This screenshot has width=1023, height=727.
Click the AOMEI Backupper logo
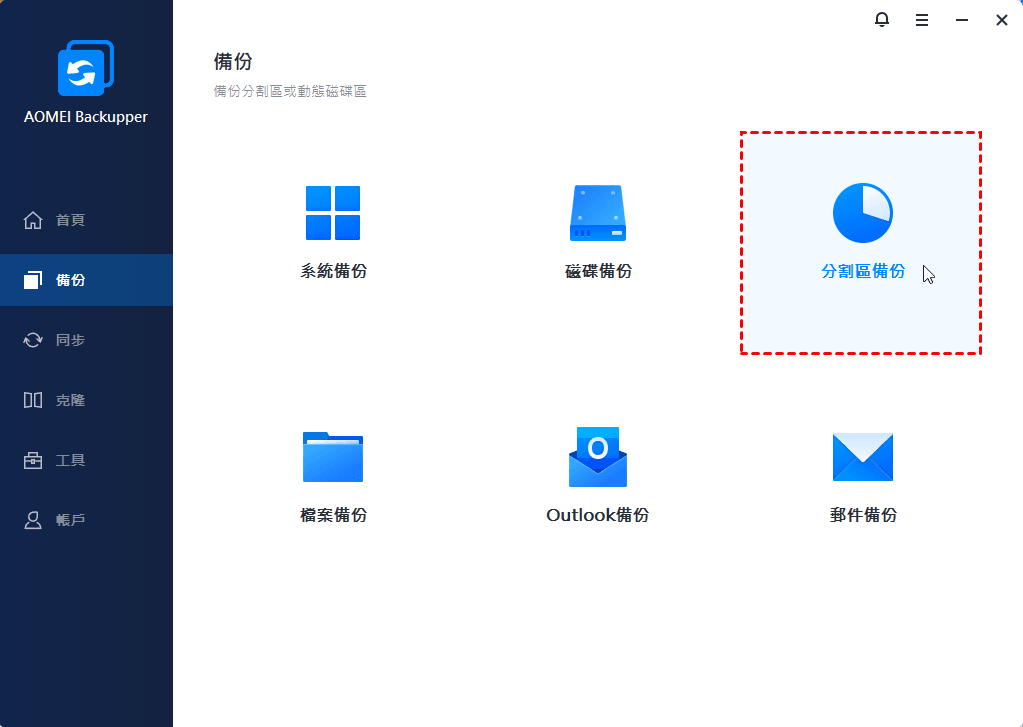86,68
